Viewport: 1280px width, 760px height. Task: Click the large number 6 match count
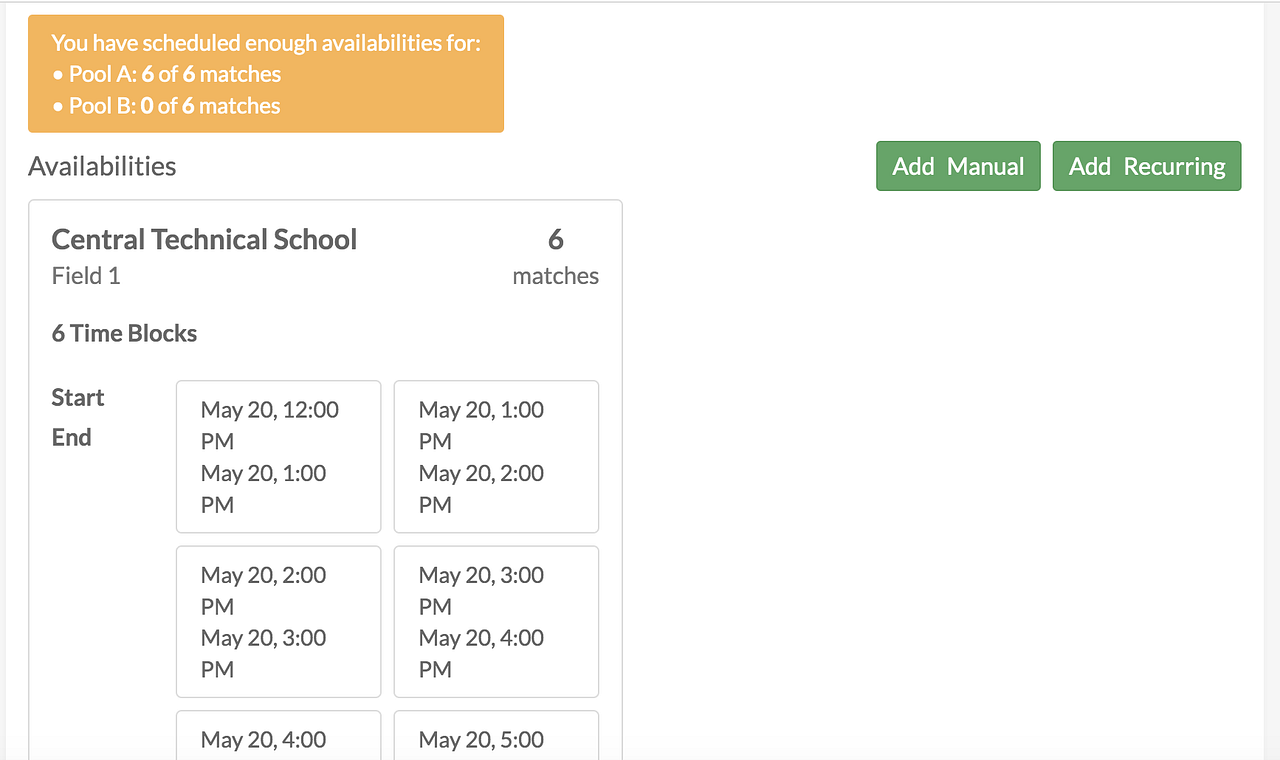[555, 240]
